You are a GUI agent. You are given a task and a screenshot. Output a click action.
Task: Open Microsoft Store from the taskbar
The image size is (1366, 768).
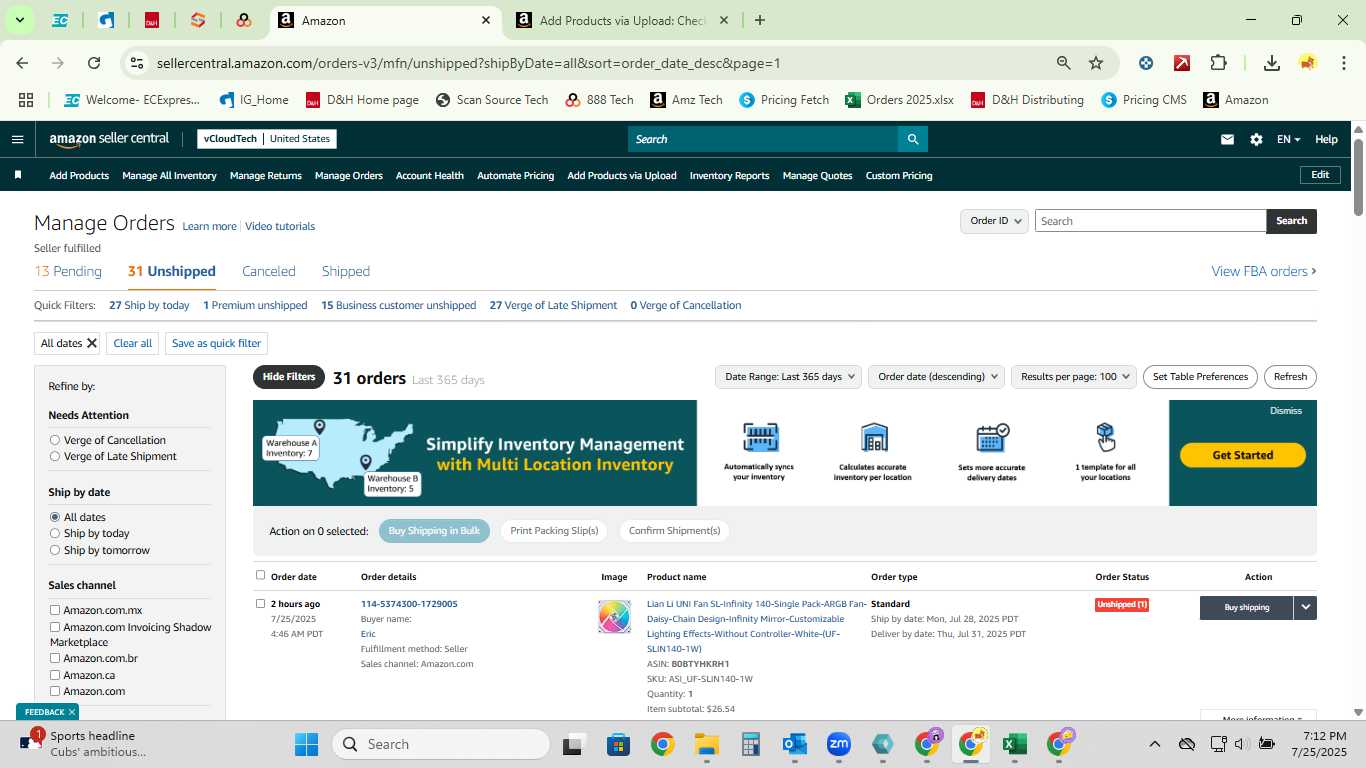(x=618, y=744)
